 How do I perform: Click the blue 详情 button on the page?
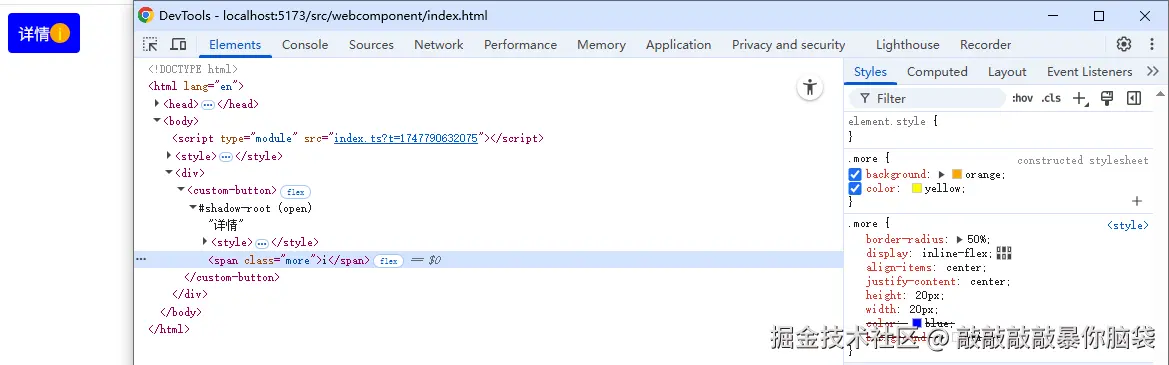click(43, 34)
